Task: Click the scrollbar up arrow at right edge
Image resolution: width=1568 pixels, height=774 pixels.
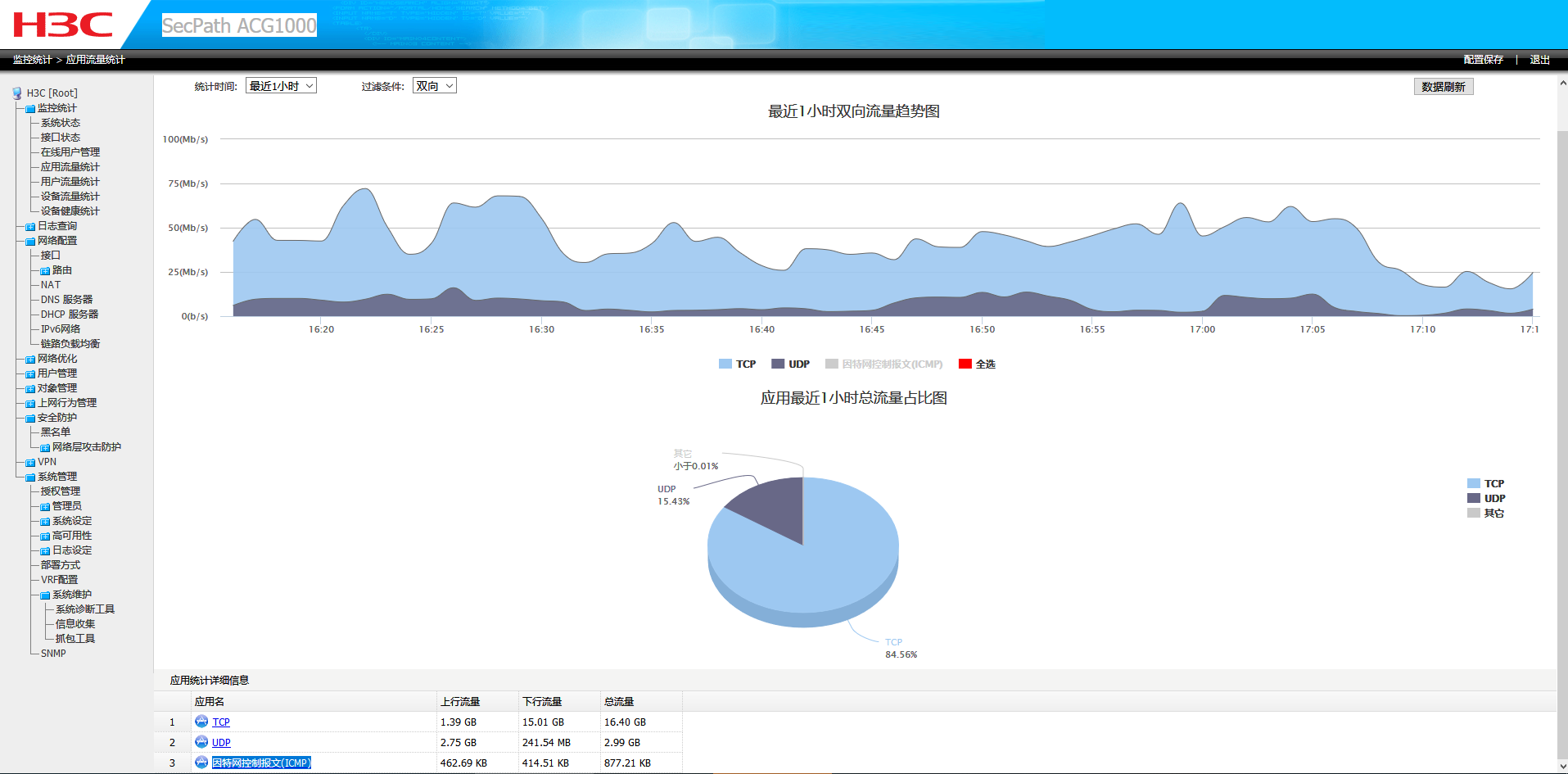Action: tap(1562, 83)
